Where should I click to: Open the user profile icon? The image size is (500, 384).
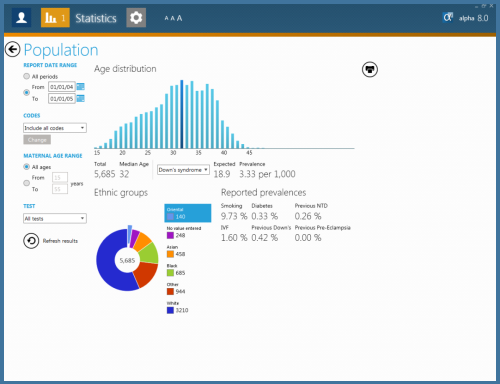(x=22, y=17)
